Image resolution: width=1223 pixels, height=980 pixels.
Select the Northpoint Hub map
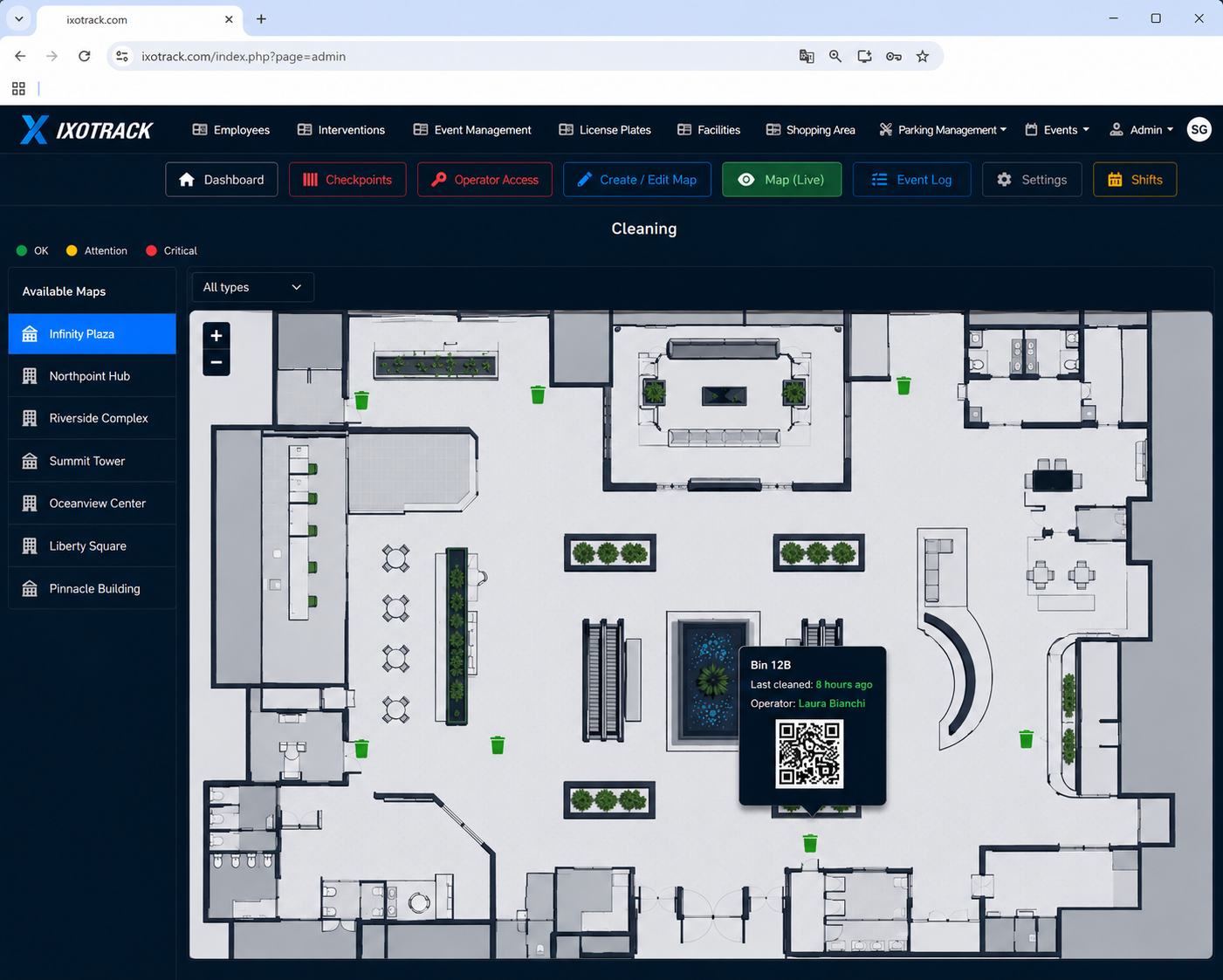pos(93,376)
